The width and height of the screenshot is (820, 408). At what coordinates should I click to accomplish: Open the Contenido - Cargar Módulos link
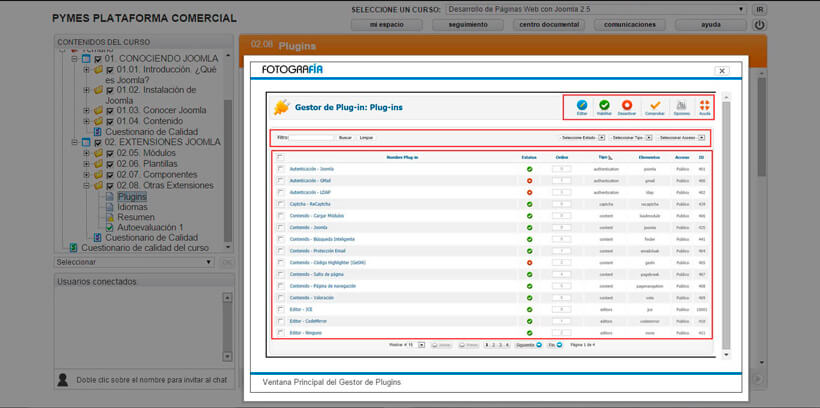click(316, 216)
